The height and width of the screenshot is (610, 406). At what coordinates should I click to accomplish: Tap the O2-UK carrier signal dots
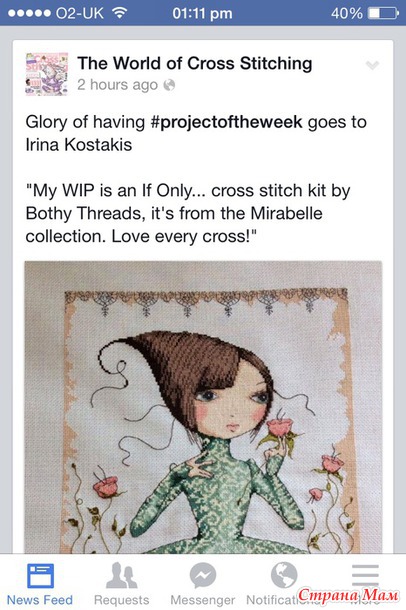click(x=30, y=13)
